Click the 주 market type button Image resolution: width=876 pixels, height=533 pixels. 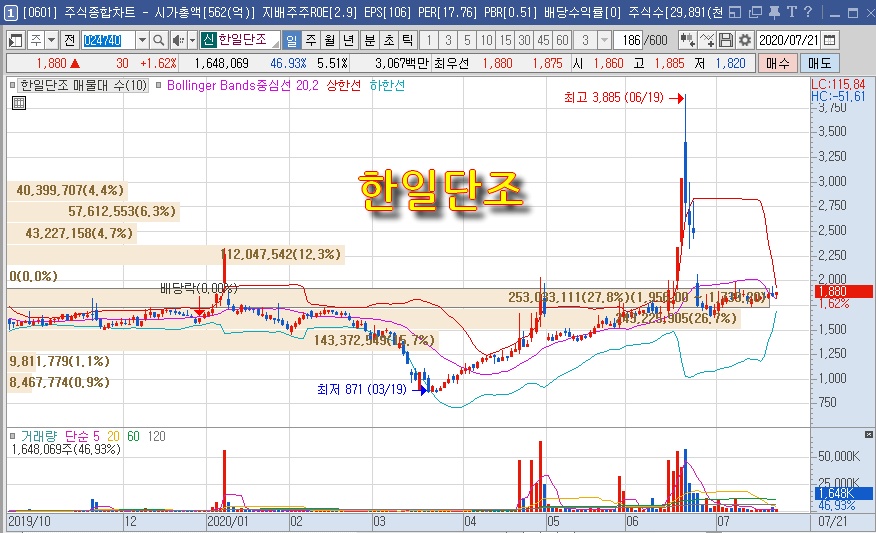click(x=36, y=40)
